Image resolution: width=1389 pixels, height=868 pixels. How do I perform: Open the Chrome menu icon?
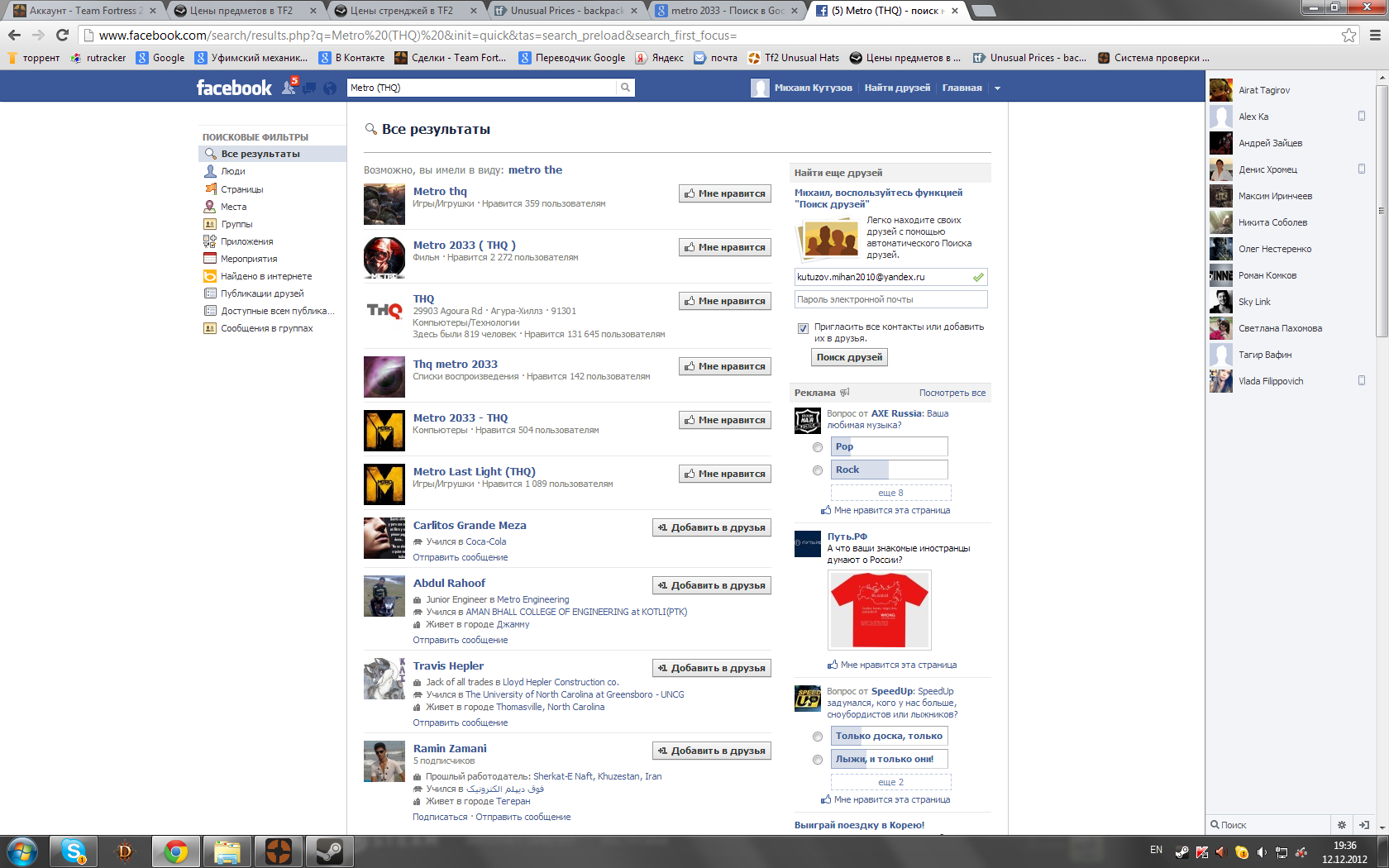pos(1375,35)
